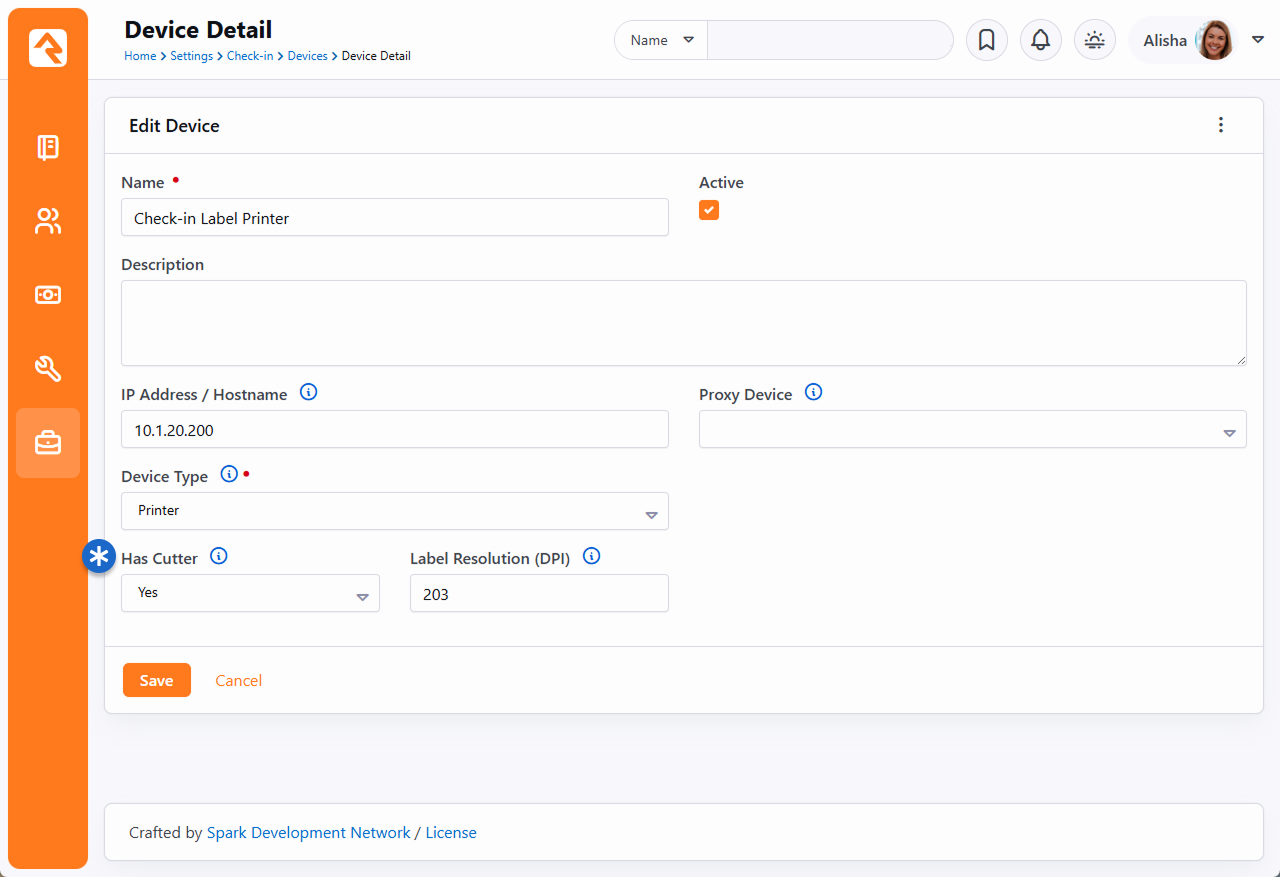
Task: Click the Cancel link
Action: point(239,680)
